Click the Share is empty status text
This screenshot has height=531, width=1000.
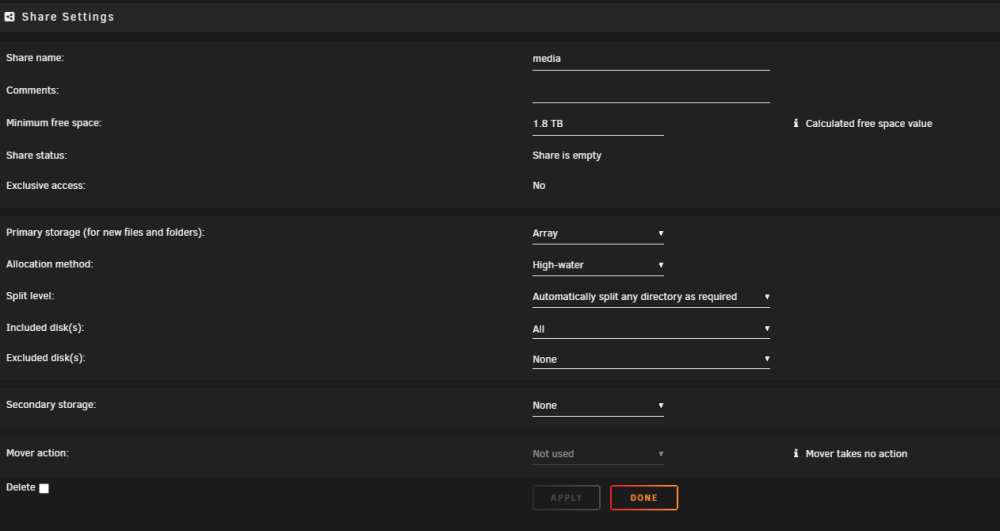(566, 156)
